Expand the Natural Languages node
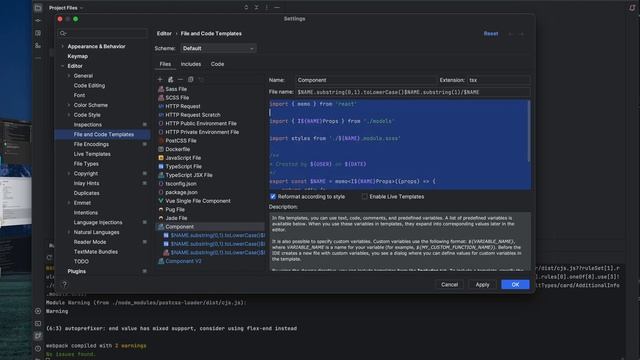Image resolution: width=640 pixels, height=360 pixels. [x=69, y=232]
